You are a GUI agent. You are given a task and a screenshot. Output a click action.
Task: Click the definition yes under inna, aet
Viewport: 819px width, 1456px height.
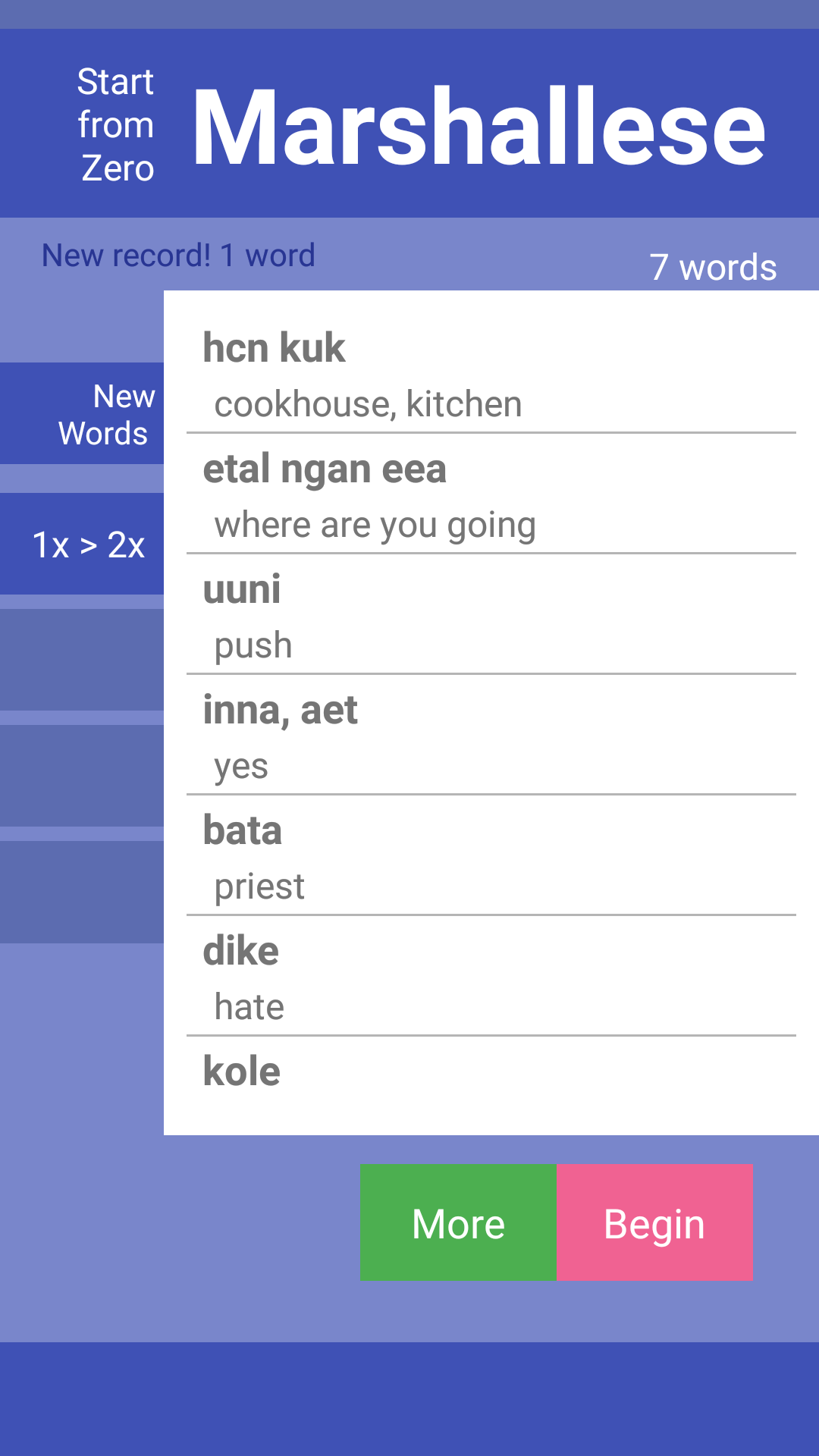coord(241,765)
